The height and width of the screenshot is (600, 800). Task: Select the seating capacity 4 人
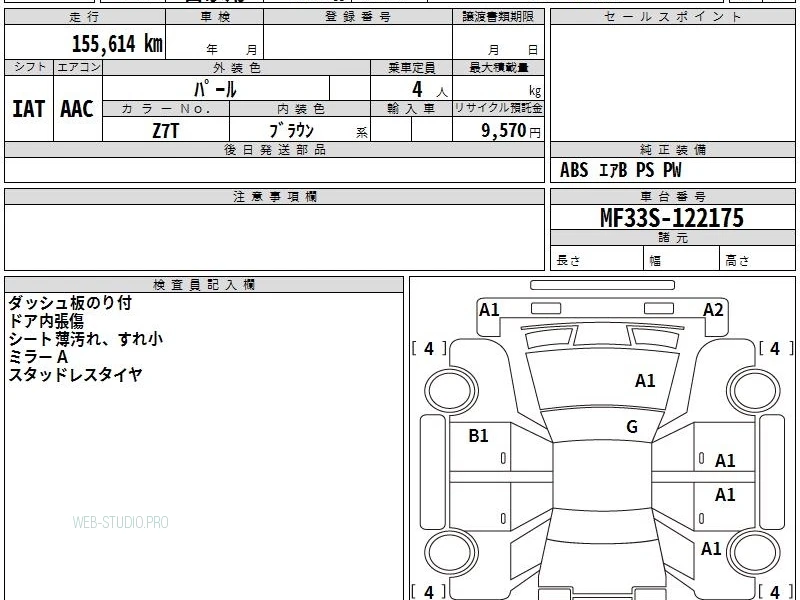click(x=430, y=90)
